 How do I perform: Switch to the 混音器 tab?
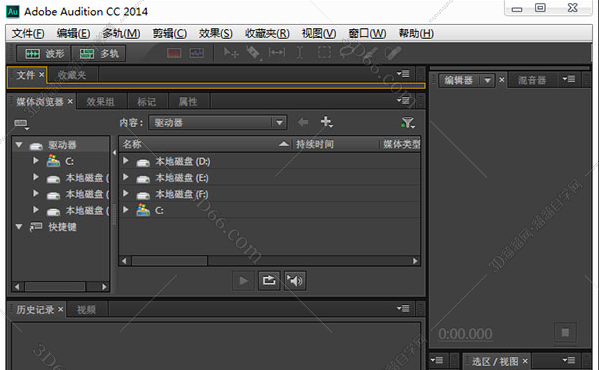532,80
